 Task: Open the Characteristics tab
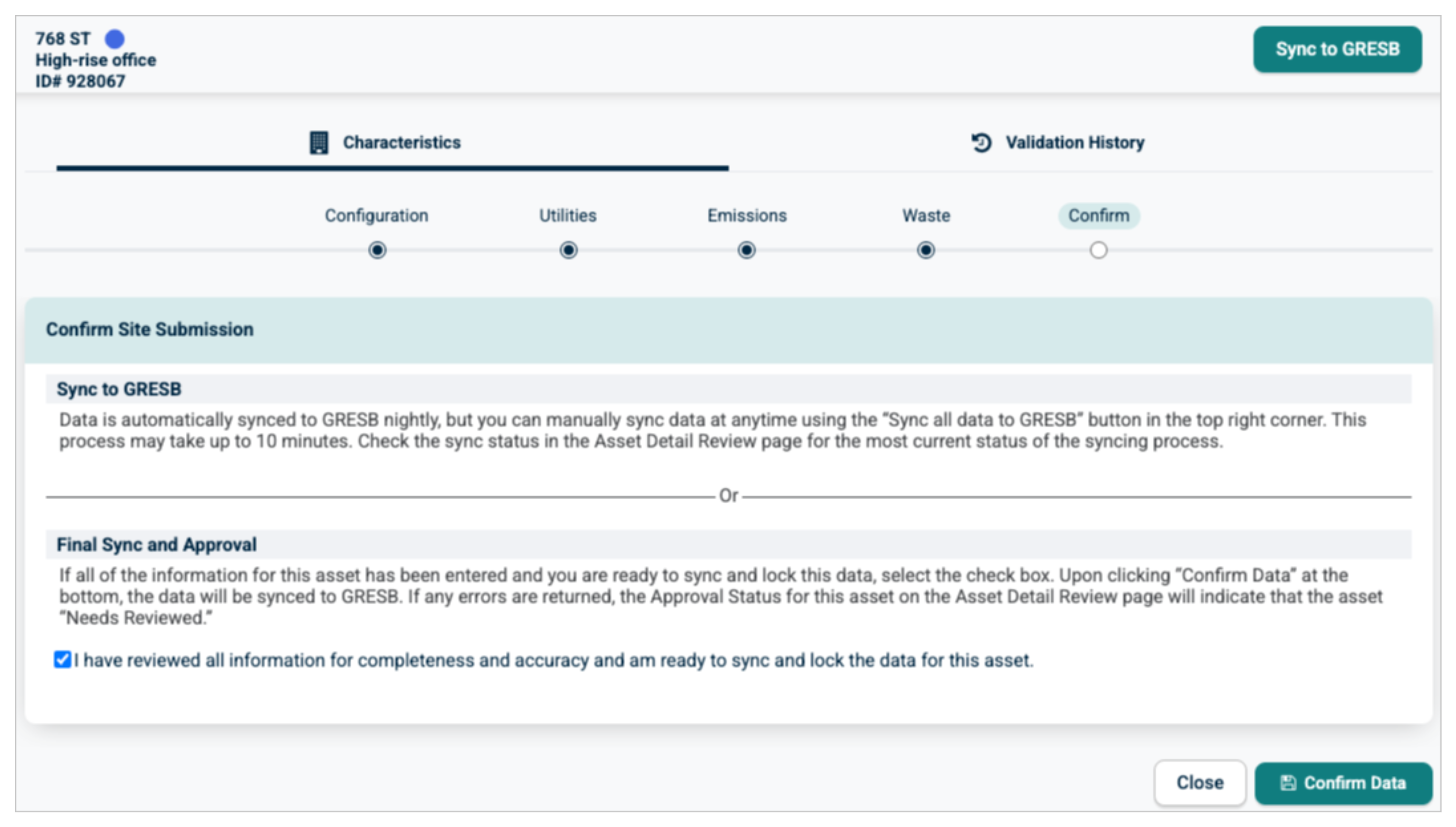coord(401,143)
